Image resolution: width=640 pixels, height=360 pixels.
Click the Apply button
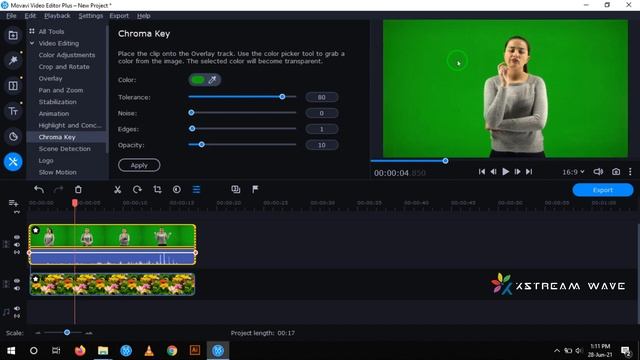pyautogui.click(x=139, y=165)
